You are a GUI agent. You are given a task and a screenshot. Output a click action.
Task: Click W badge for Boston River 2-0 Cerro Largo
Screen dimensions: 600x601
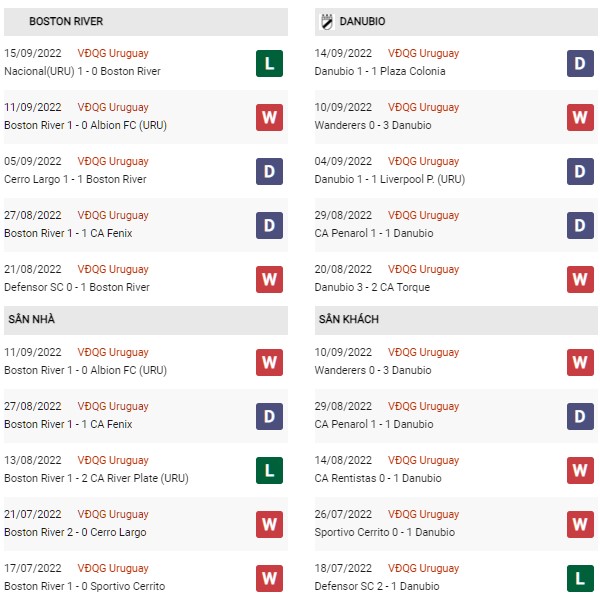(269, 524)
